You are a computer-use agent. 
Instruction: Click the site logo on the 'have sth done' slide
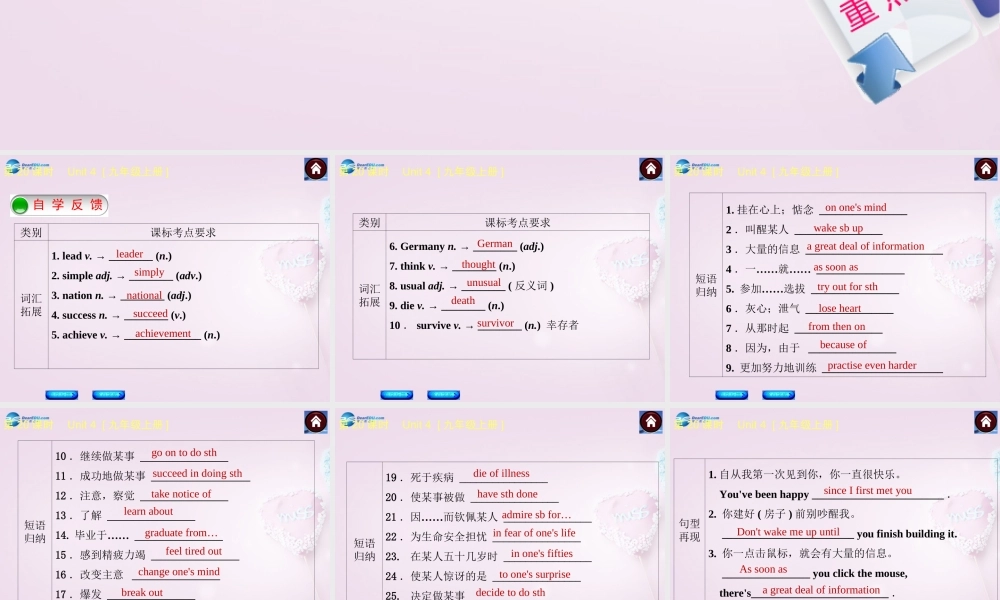pyautogui.click(x=362, y=421)
